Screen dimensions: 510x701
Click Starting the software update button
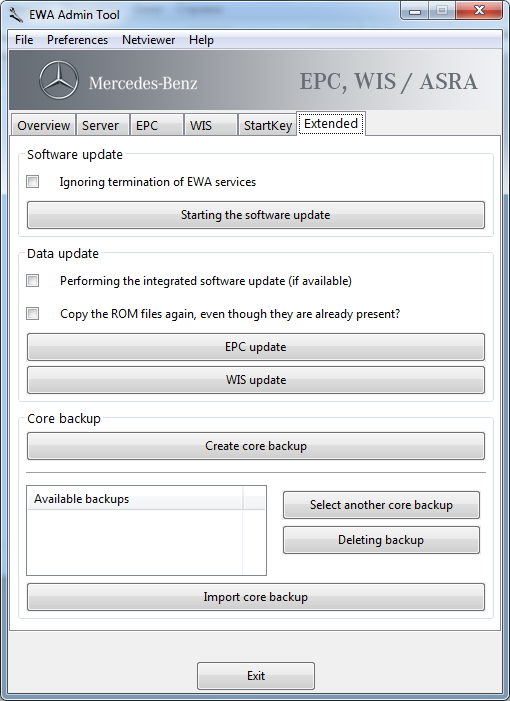(256, 215)
